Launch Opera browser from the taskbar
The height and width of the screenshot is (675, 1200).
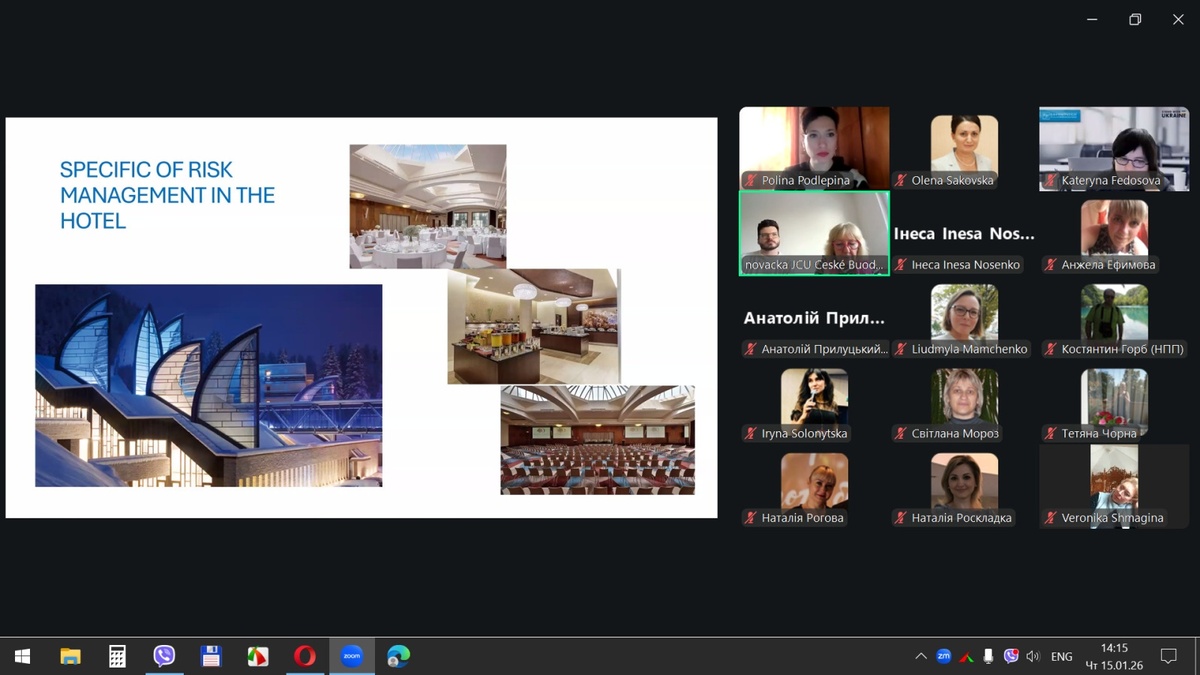(x=305, y=656)
